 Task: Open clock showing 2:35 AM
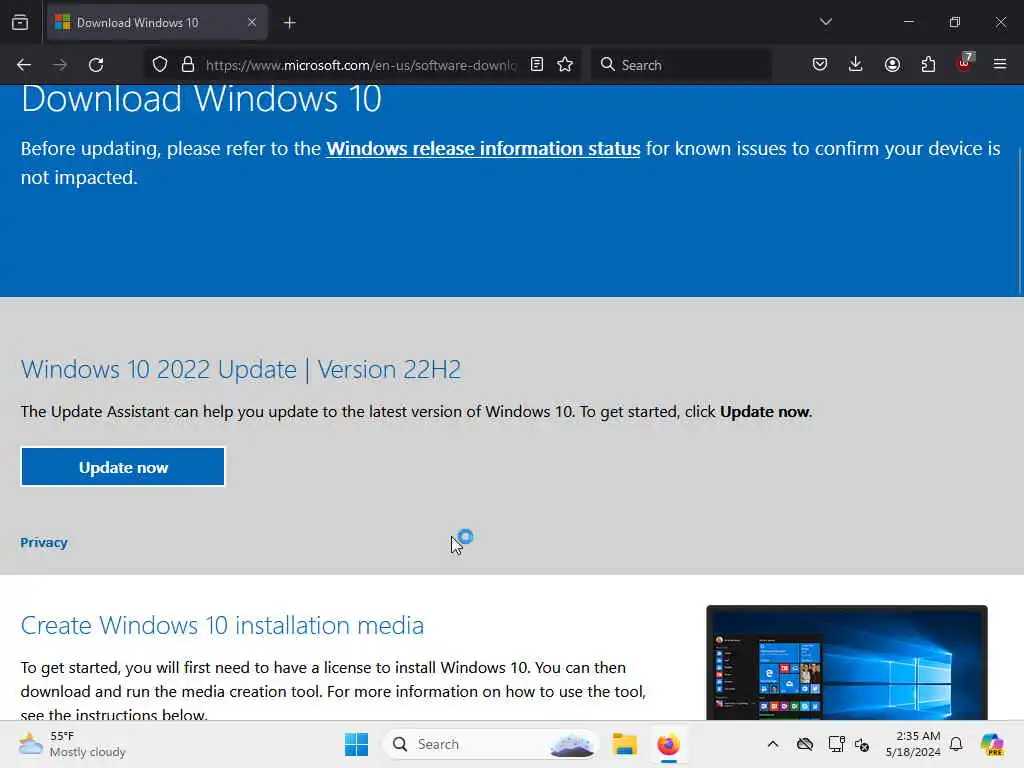913,744
